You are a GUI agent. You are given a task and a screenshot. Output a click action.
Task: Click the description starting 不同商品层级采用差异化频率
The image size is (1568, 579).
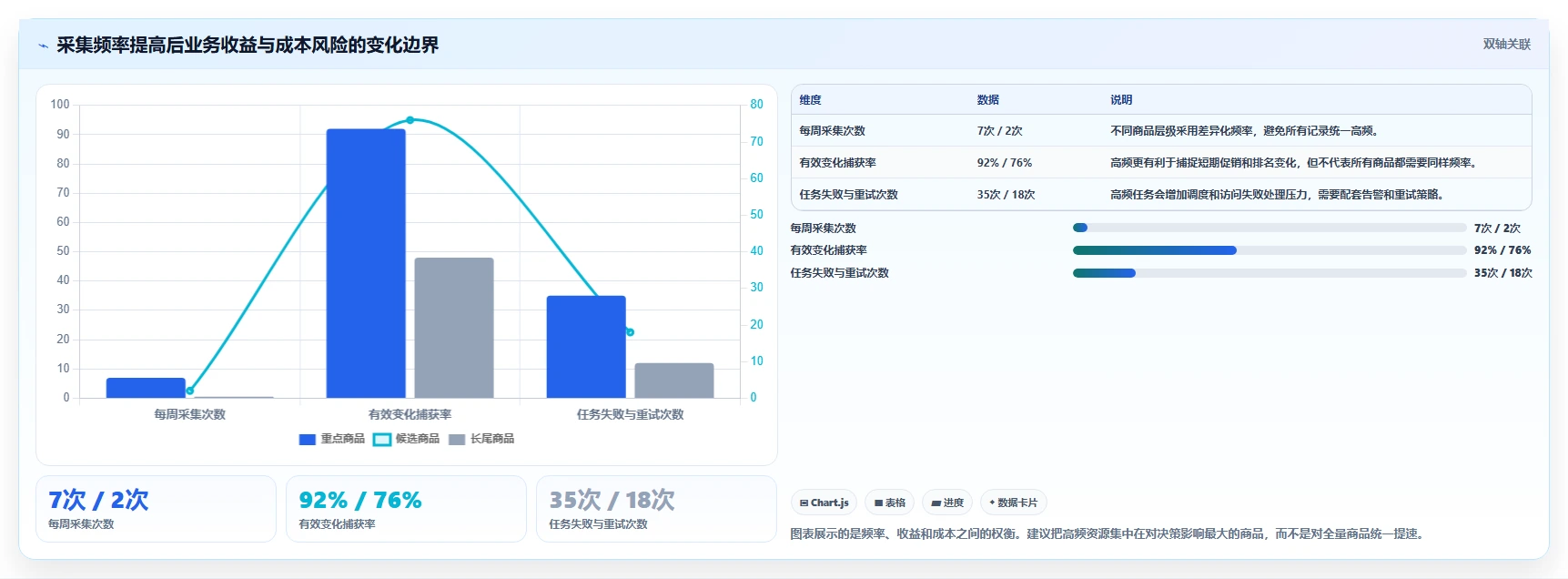(x=1246, y=131)
